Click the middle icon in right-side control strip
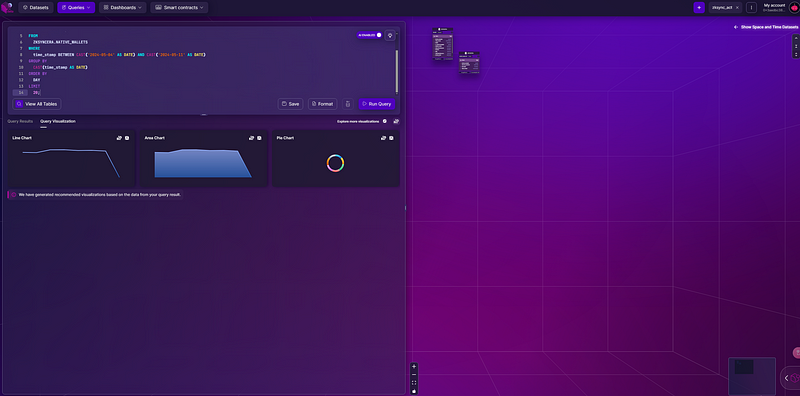The height and width of the screenshot is (396, 800). (796, 46)
